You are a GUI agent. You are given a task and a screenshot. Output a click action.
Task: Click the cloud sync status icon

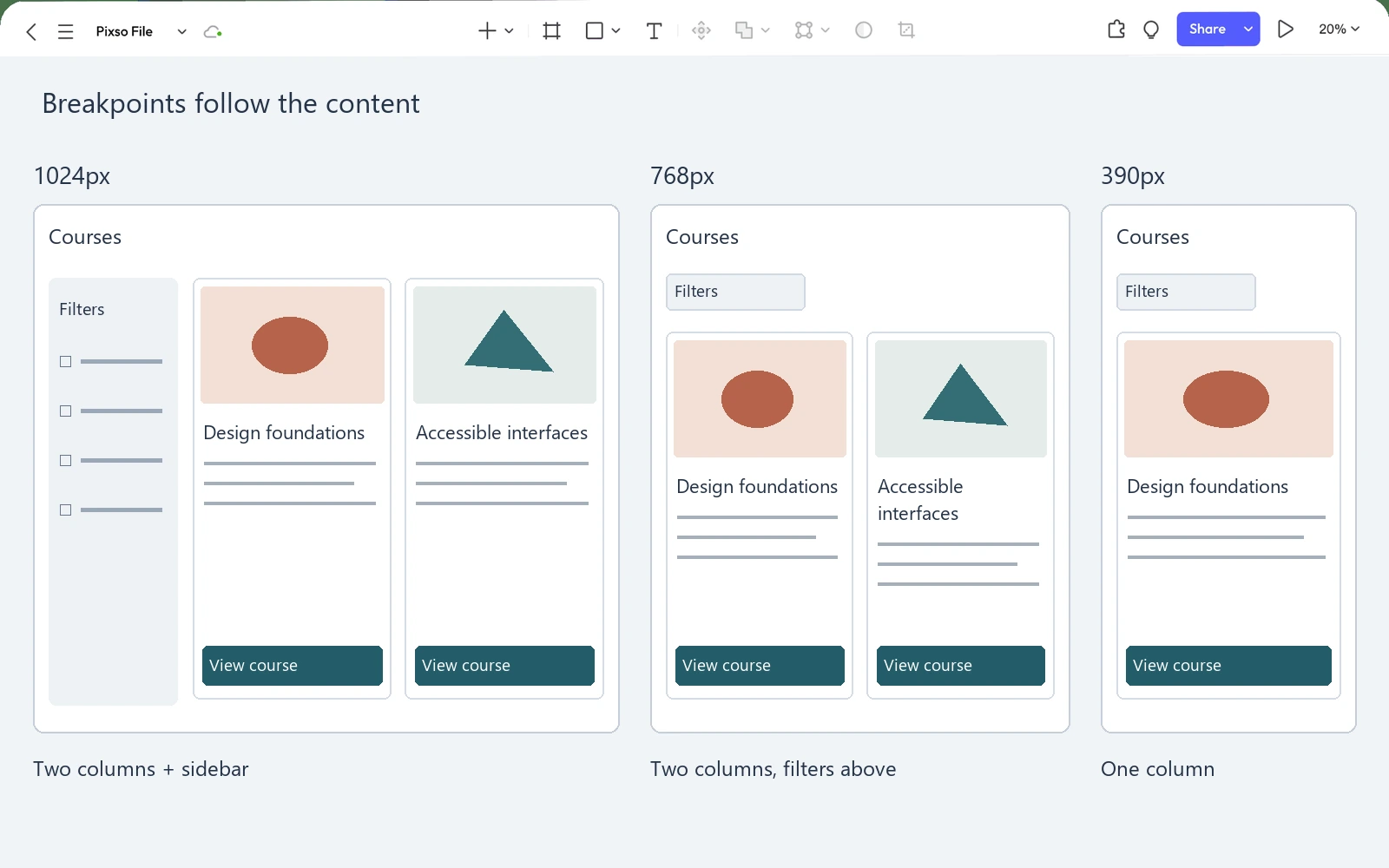tap(213, 32)
